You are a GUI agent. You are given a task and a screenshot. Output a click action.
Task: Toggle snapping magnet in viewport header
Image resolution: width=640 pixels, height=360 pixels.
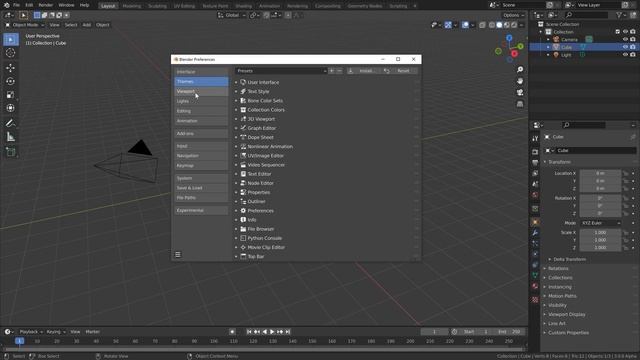click(x=266, y=15)
